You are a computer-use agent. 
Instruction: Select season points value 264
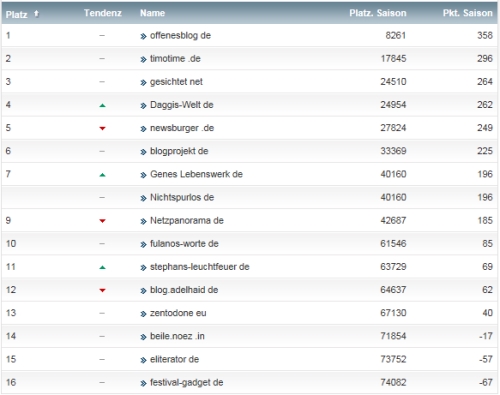point(485,82)
